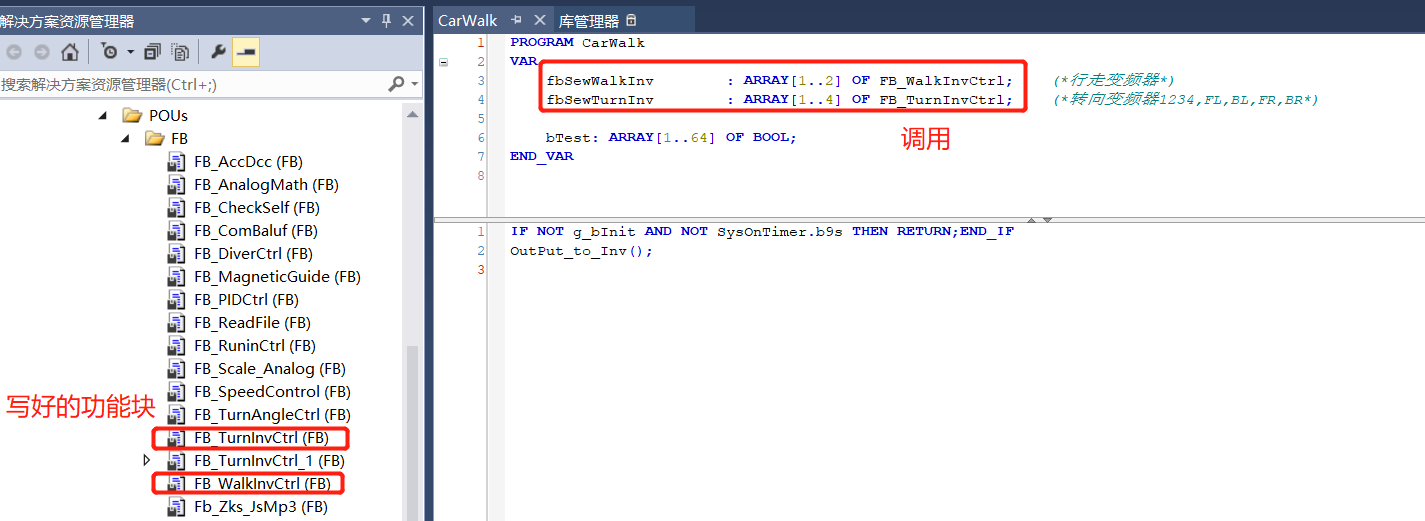Click the lock icon on 库管理器 tab
The image size is (1425, 521).
click(x=631, y=21)
